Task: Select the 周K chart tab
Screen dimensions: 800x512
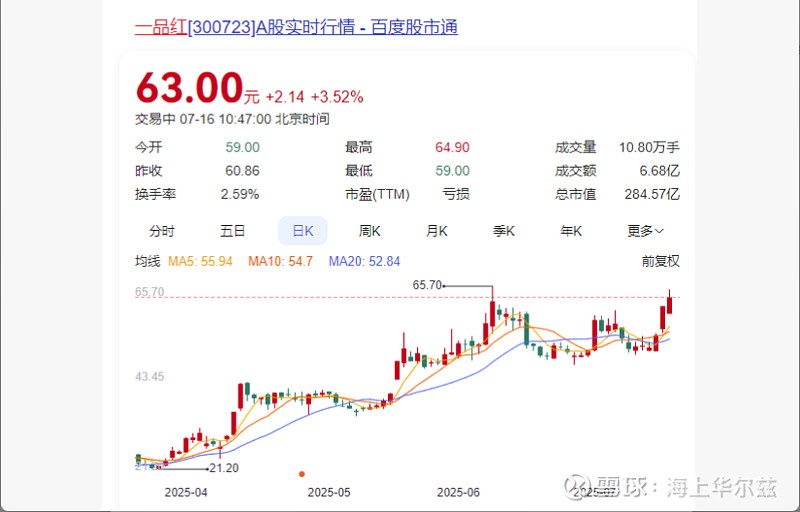Action: [x=369, y=231]
